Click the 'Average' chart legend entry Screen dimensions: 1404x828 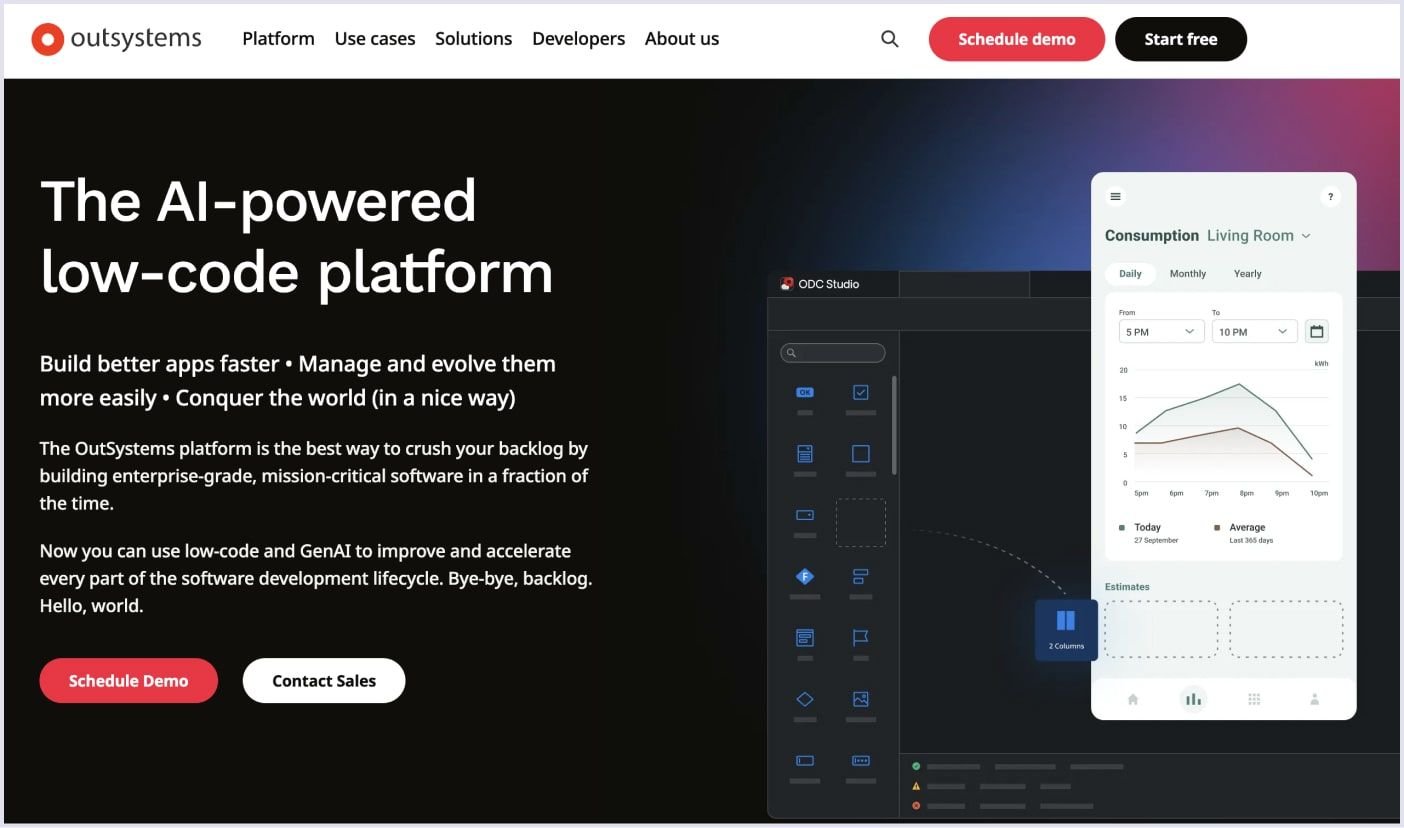coord(1244,532)
